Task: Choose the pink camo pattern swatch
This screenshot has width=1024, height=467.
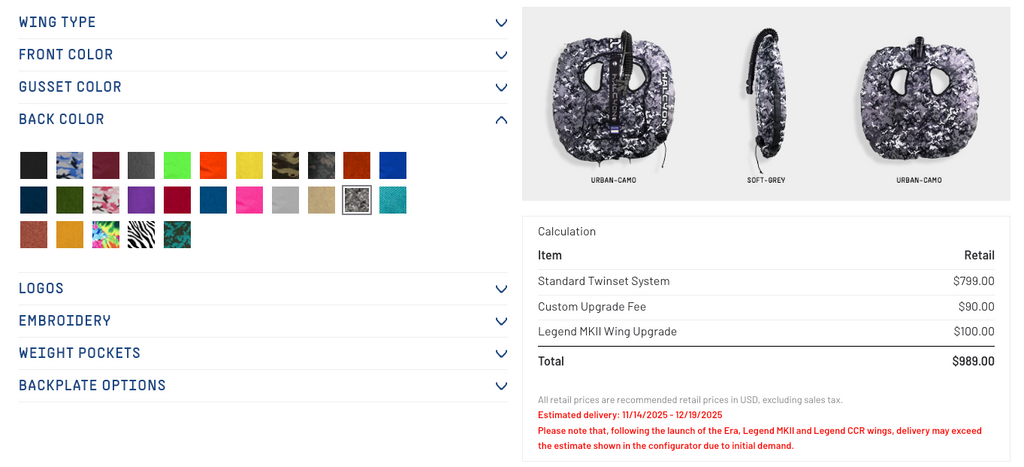Action: pos(106,200)
